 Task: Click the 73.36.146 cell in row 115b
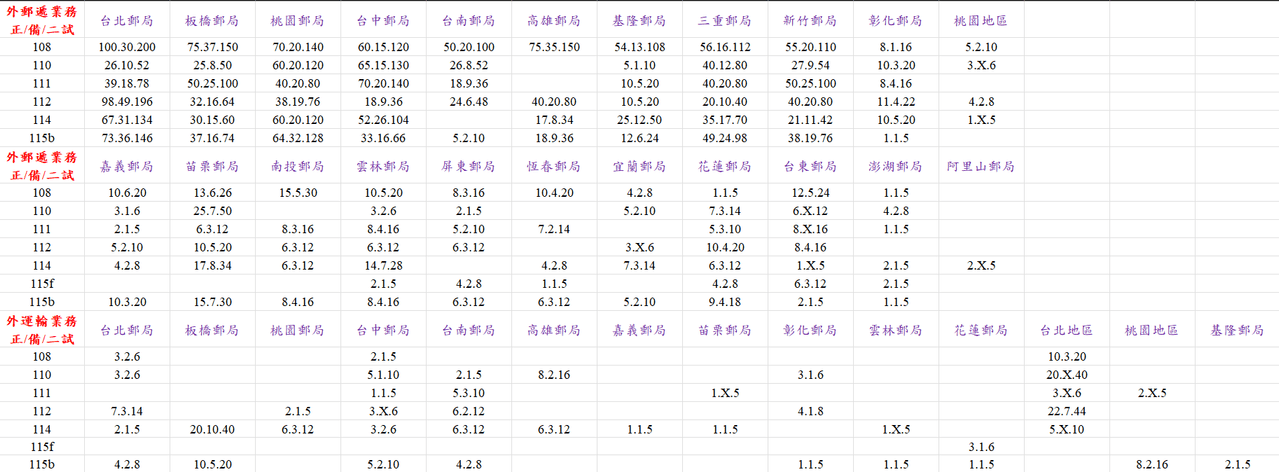click(x=127, y=138)
